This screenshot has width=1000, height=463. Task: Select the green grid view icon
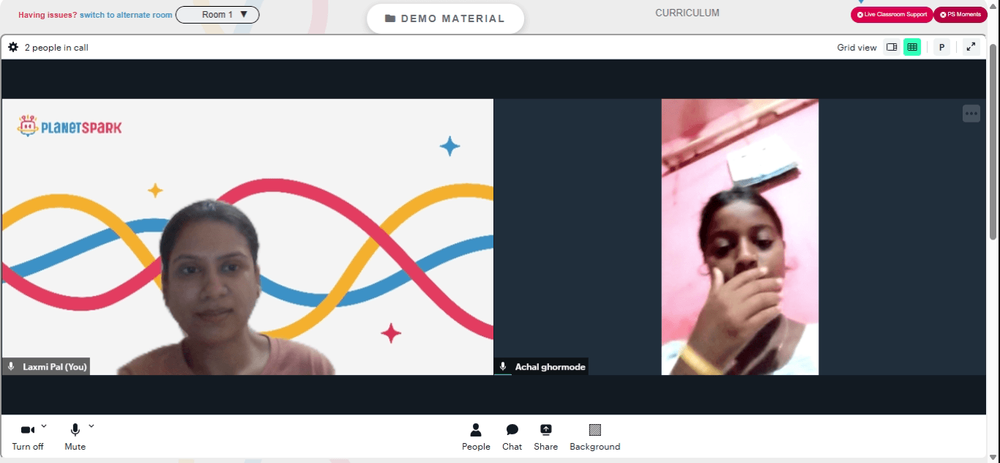[912, 47]
